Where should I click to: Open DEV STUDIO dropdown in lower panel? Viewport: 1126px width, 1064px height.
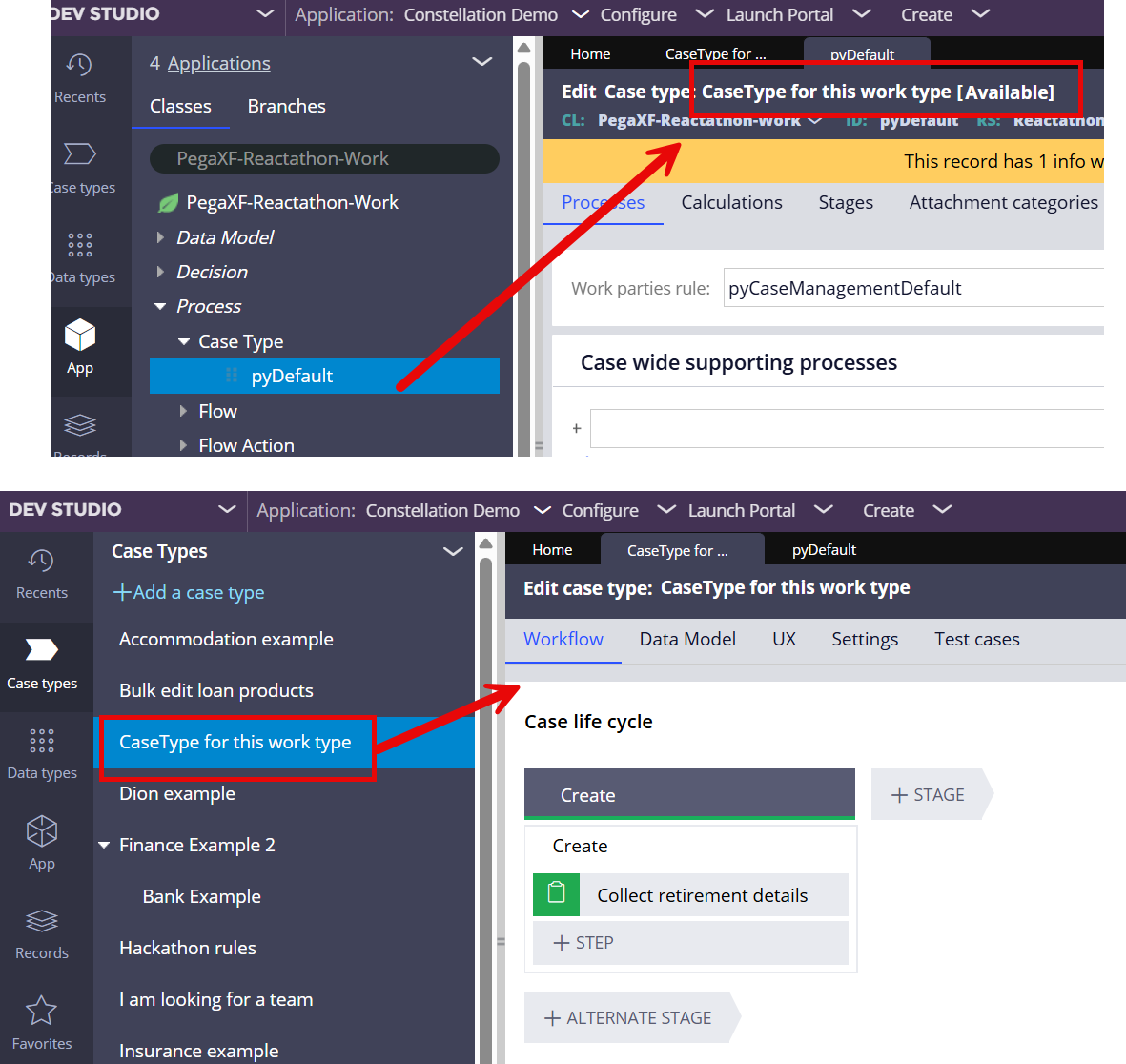pos(226,510)
